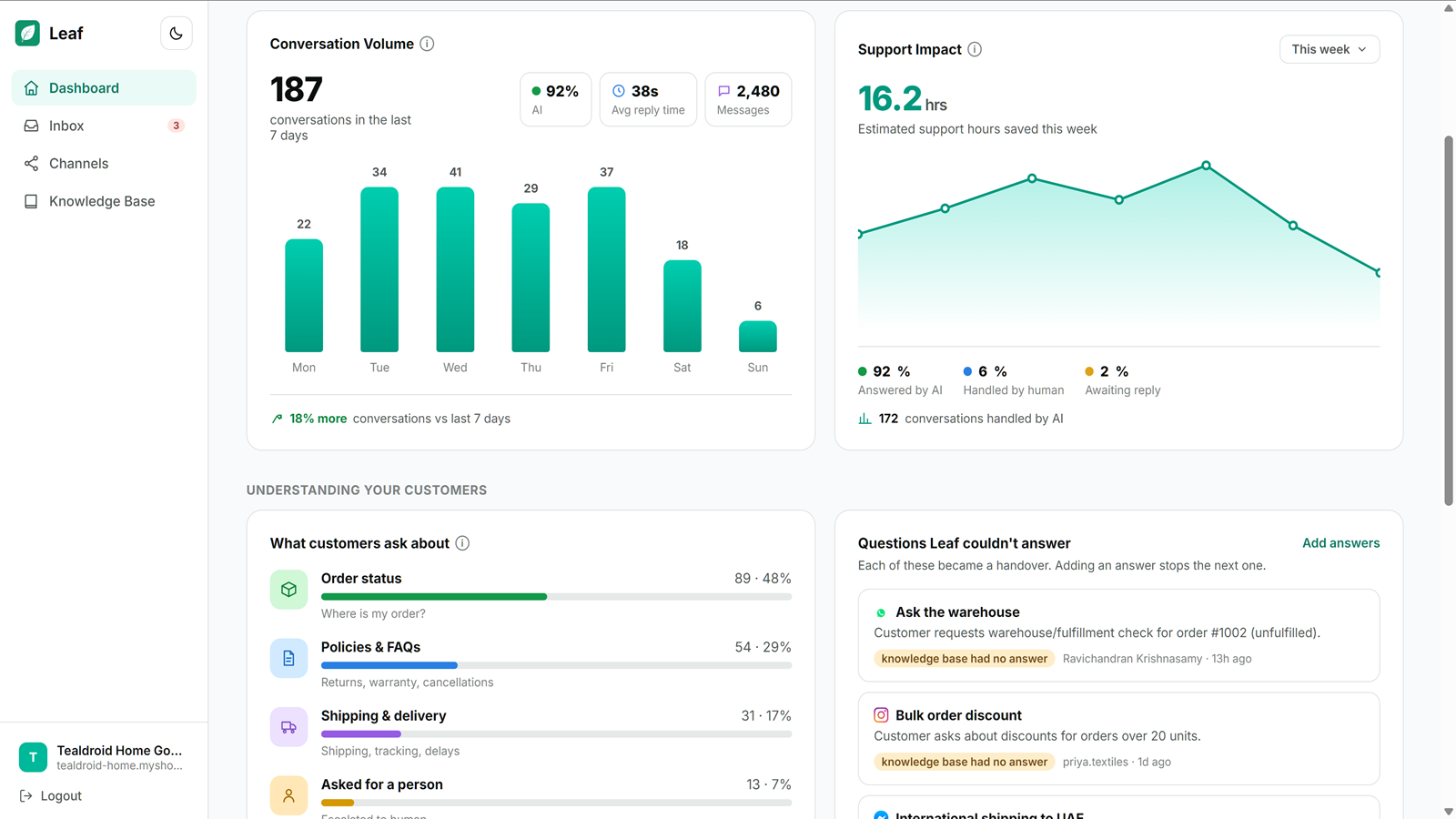Click Support Impact info icon

[975, 49]
